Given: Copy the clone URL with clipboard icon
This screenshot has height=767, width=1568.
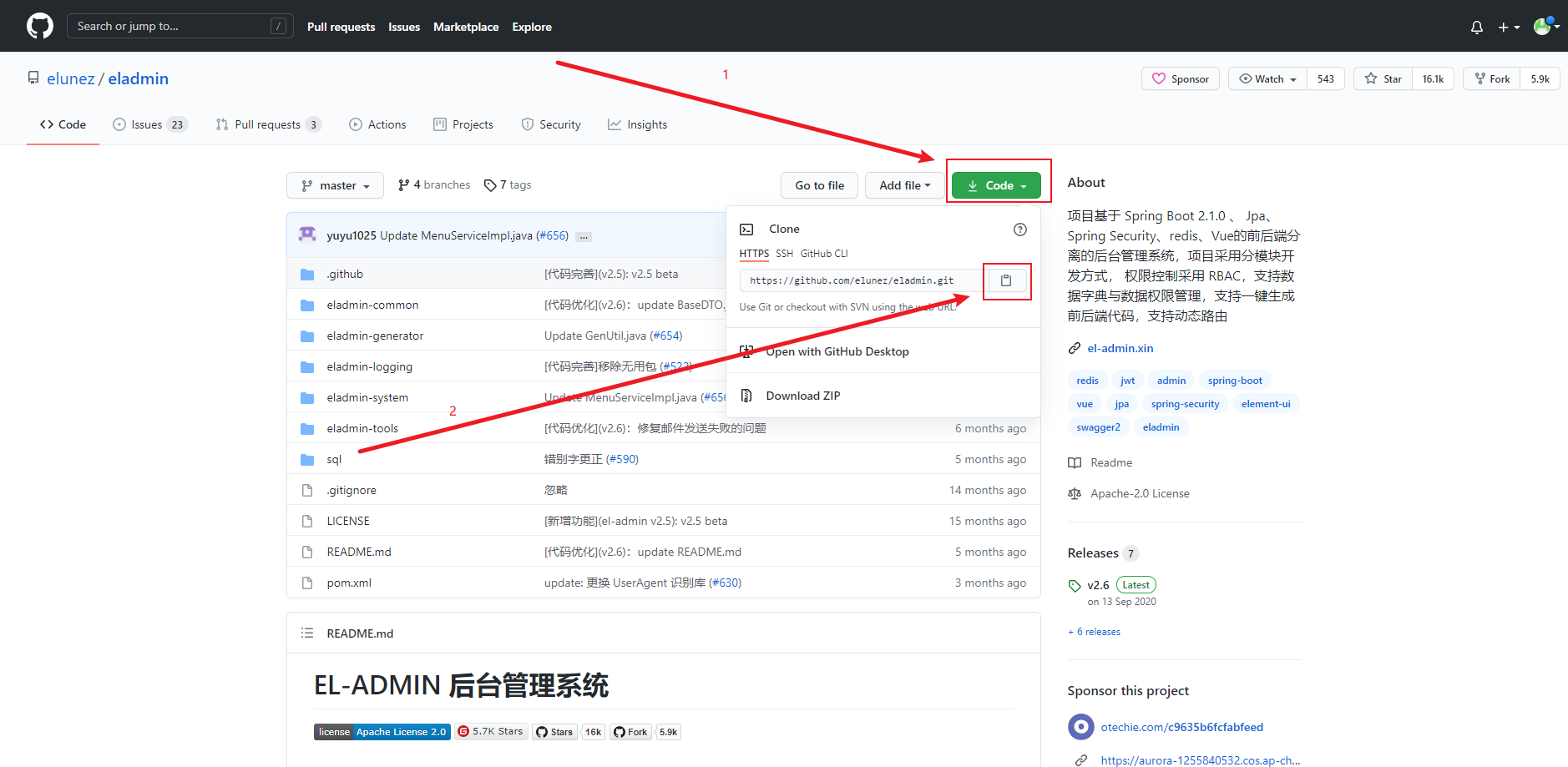Looking at the screenshot, I should click(x=1006, y=280).
